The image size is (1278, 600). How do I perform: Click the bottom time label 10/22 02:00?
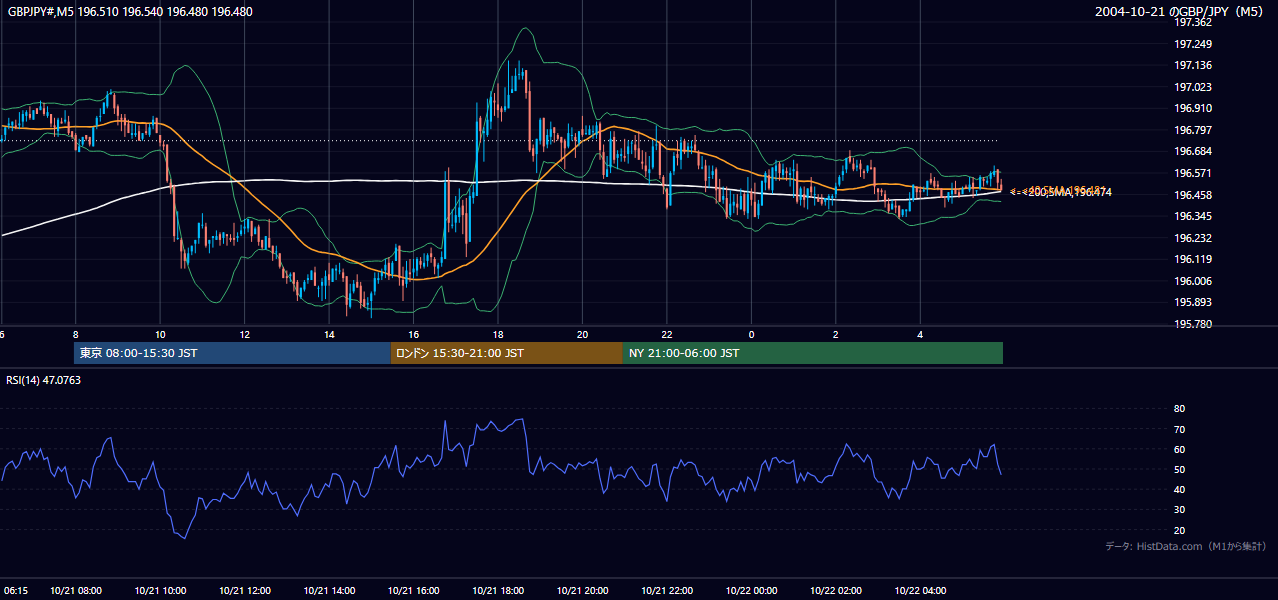point(836,591)
